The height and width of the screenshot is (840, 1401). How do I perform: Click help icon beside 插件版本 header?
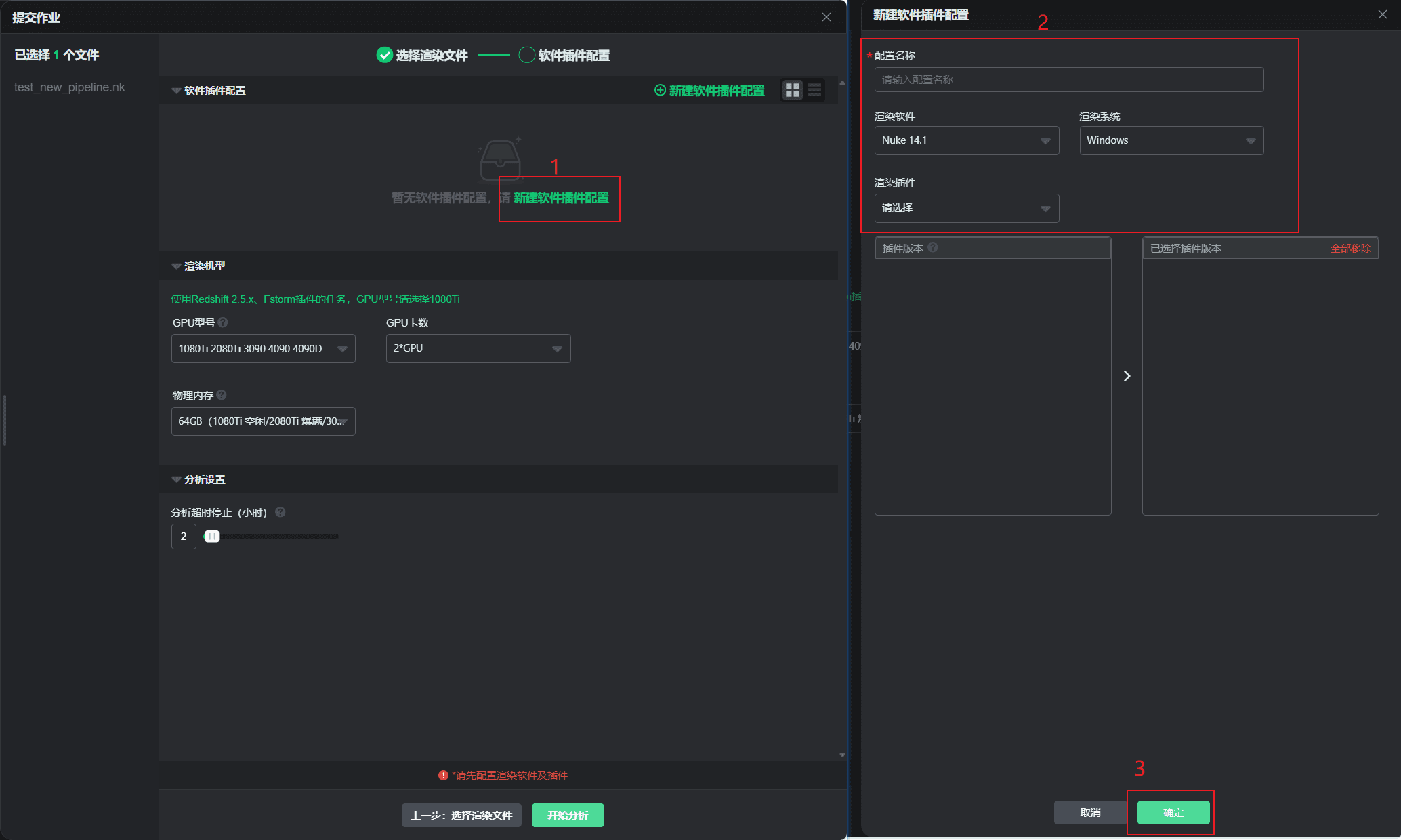pyautogui.click(x=933, y=247)
